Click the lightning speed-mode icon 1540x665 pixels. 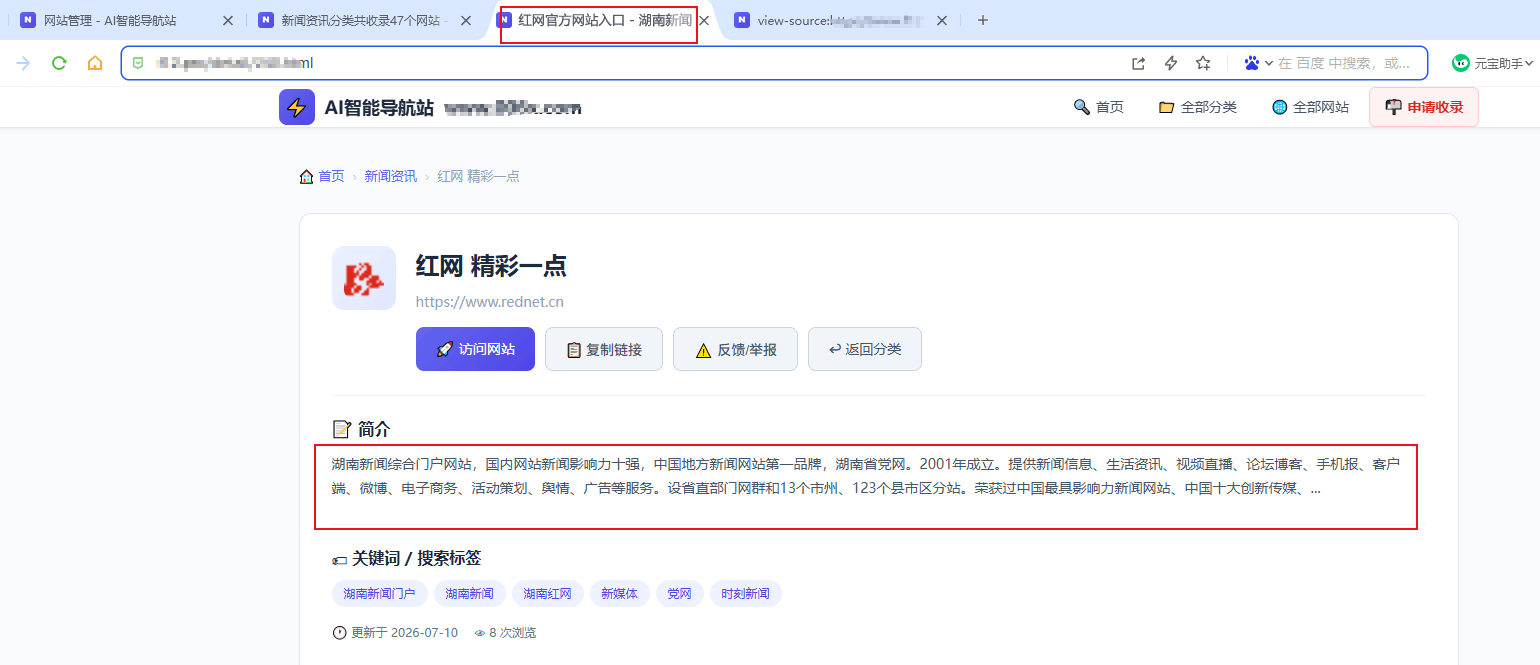pyautogui.click(x=1171, y=63)
